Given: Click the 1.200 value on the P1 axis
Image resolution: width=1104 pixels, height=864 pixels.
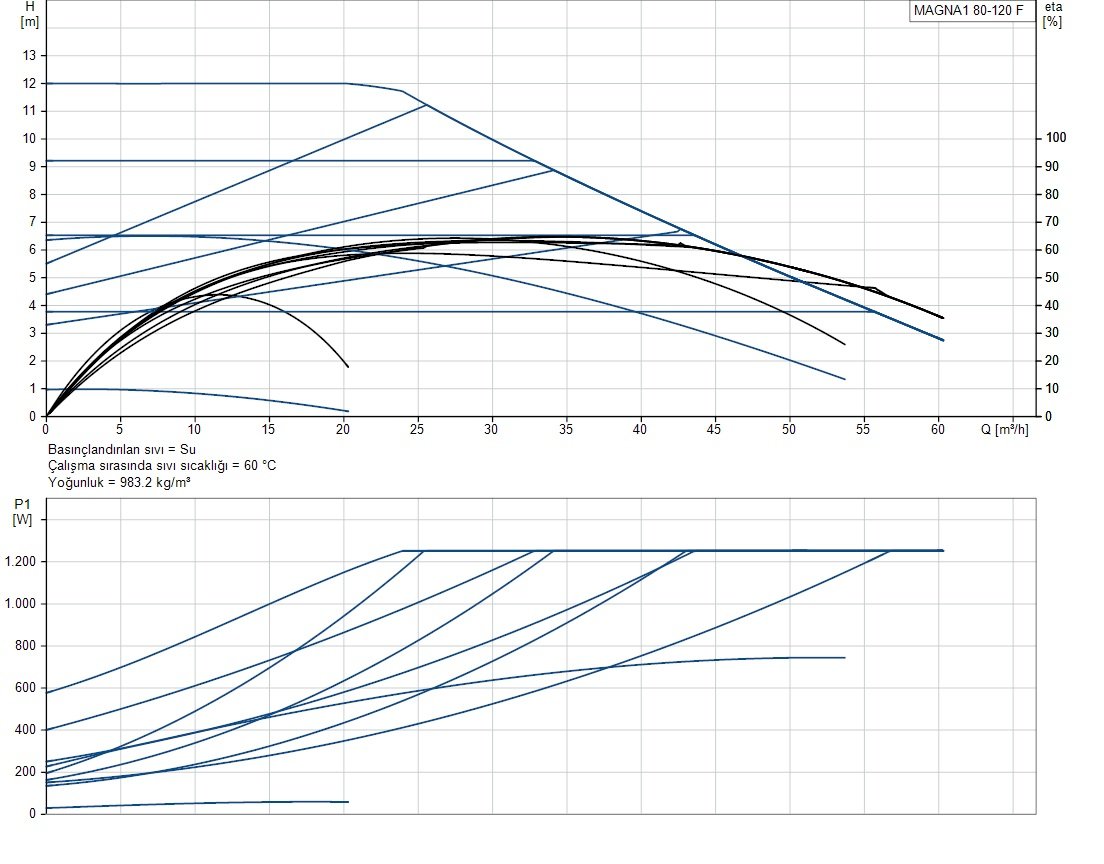Looking at the screenshot, I should tap(20, 561).
